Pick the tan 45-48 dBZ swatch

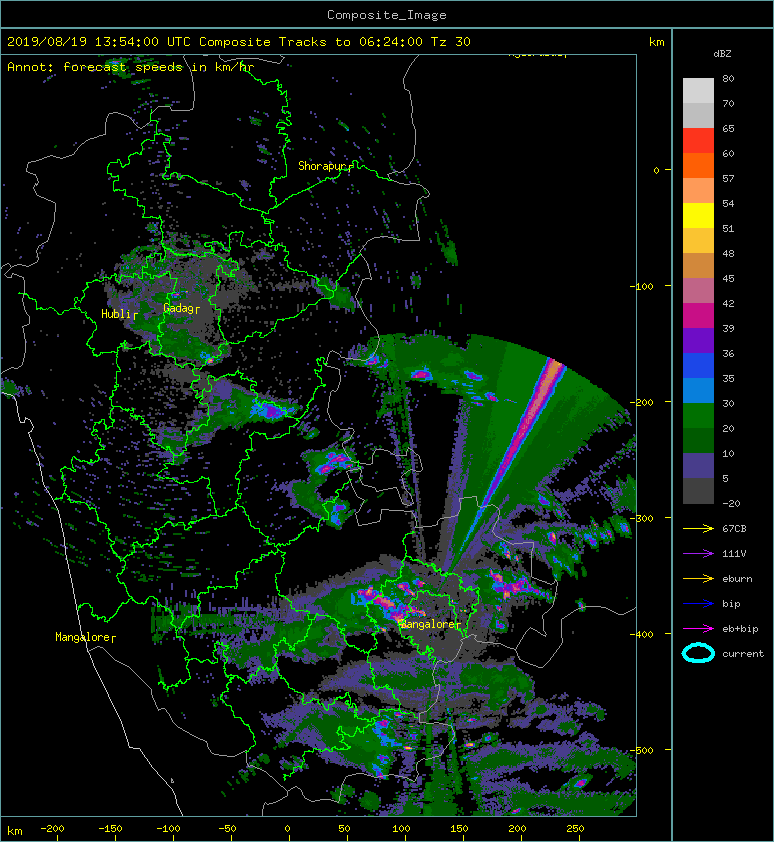pos(698,265)
